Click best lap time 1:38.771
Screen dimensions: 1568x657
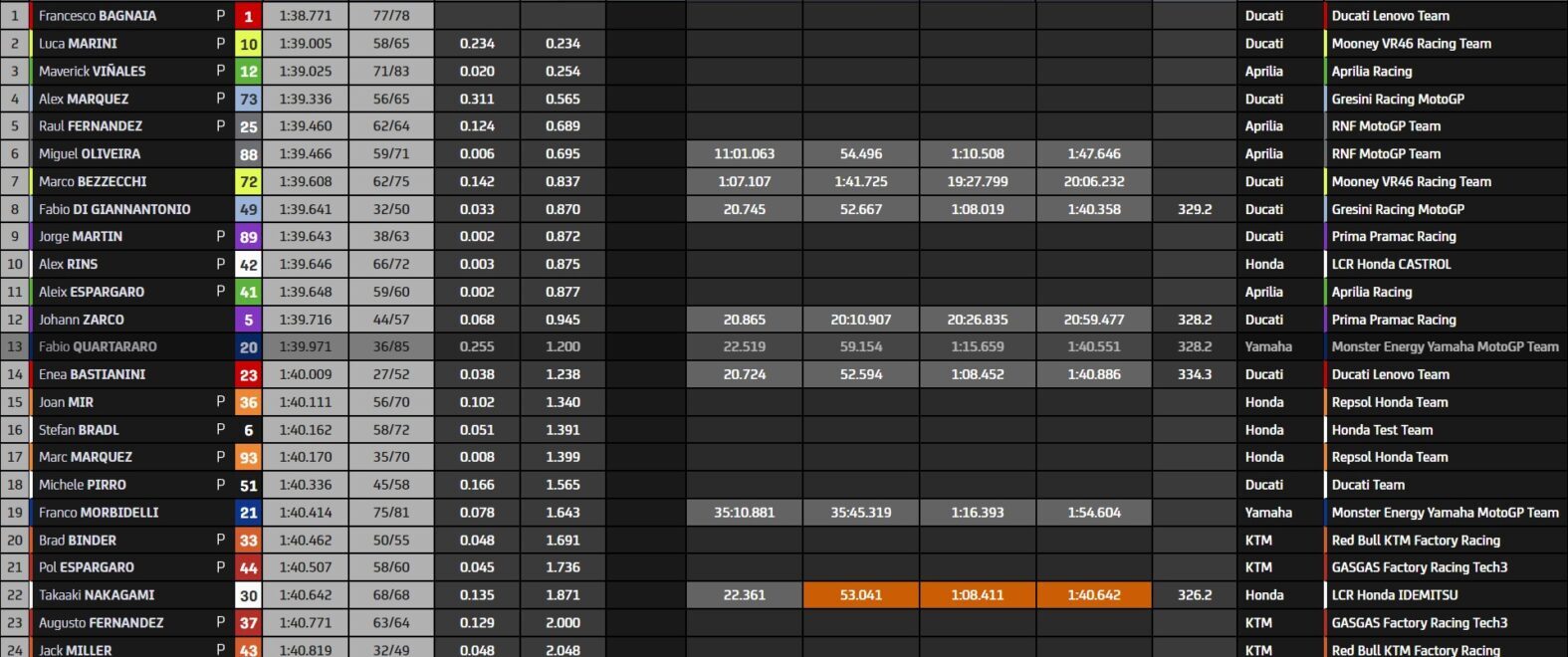[x=306, y=16]
